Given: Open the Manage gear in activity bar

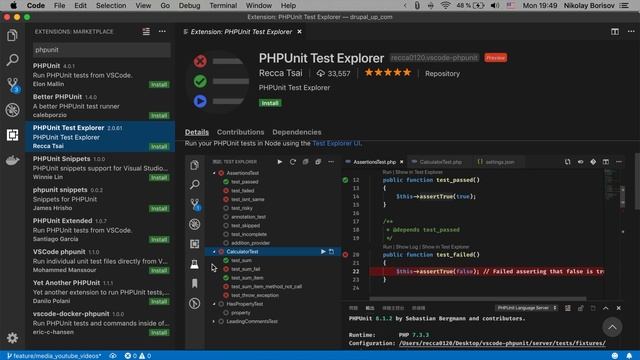Looking at the screenshot, I should pos(12,338).
